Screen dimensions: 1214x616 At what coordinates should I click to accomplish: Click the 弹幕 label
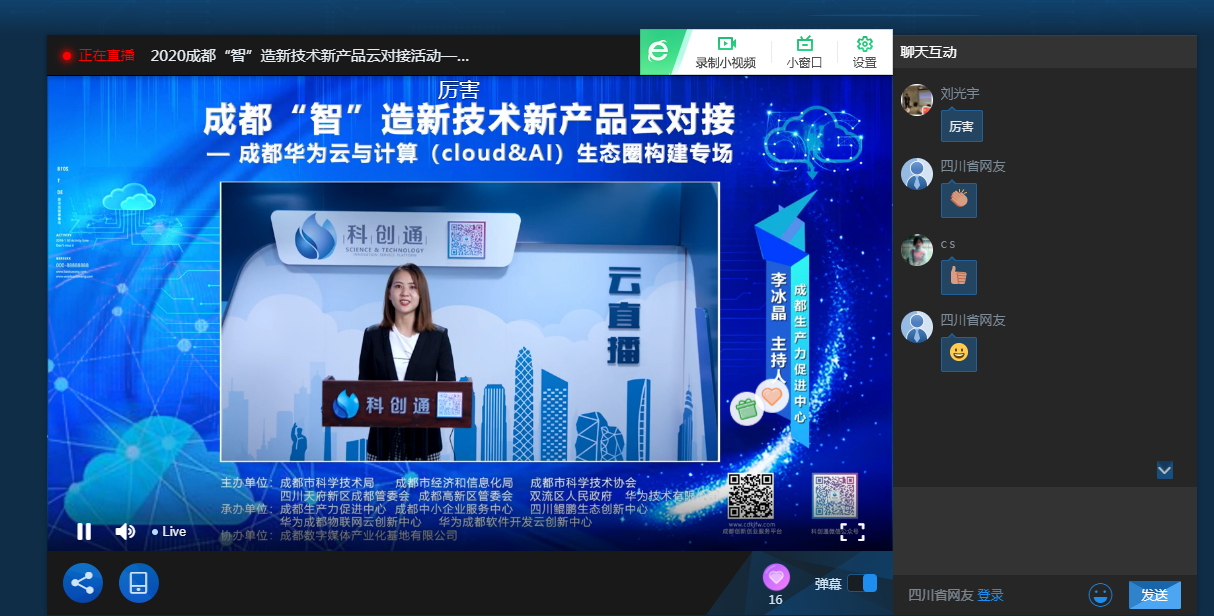828,583
